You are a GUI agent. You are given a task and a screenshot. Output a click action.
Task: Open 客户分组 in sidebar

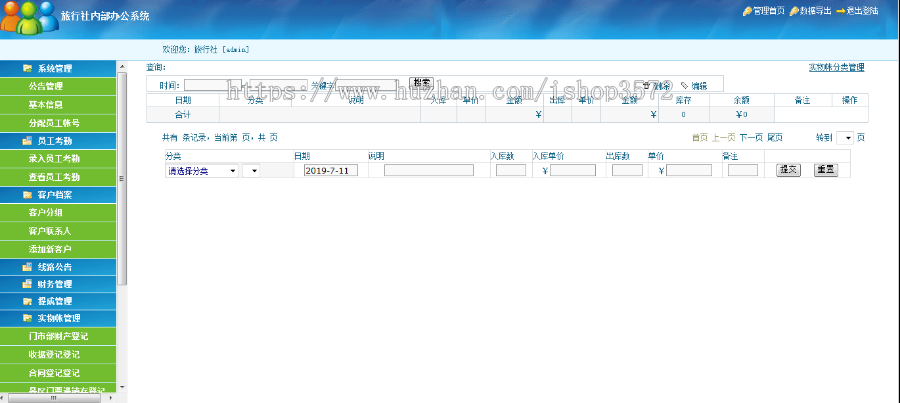click(x=58, y=213)
